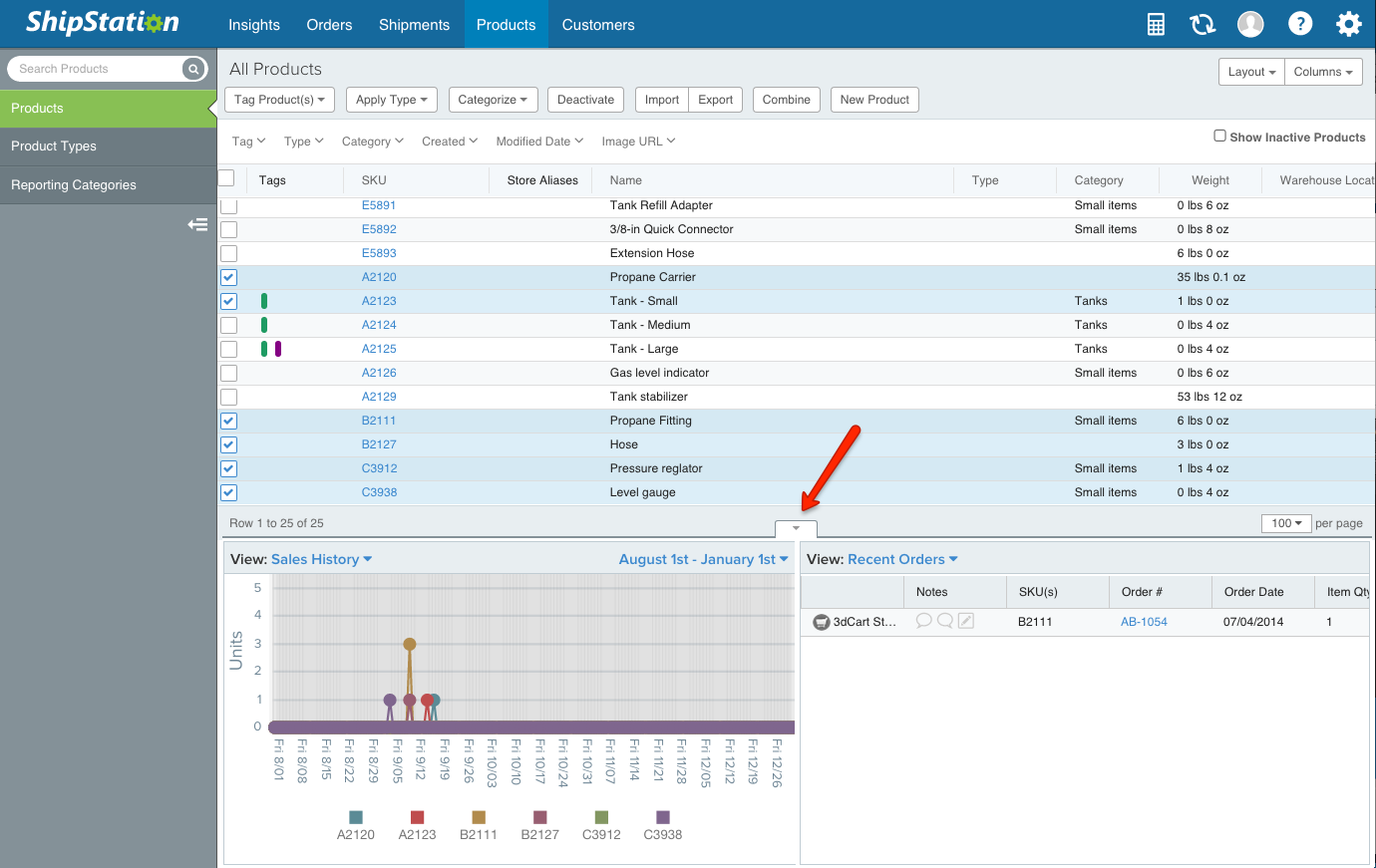The image size is (1376, 868).
Task: Click the search magnifier icon
Action: tap(192, 69)
